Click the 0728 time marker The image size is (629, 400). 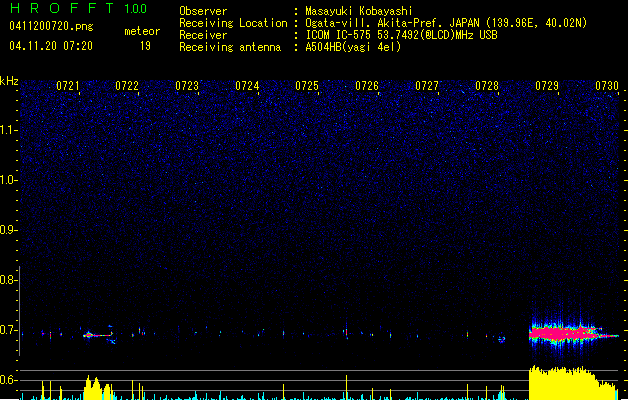(x=487, y=86)
